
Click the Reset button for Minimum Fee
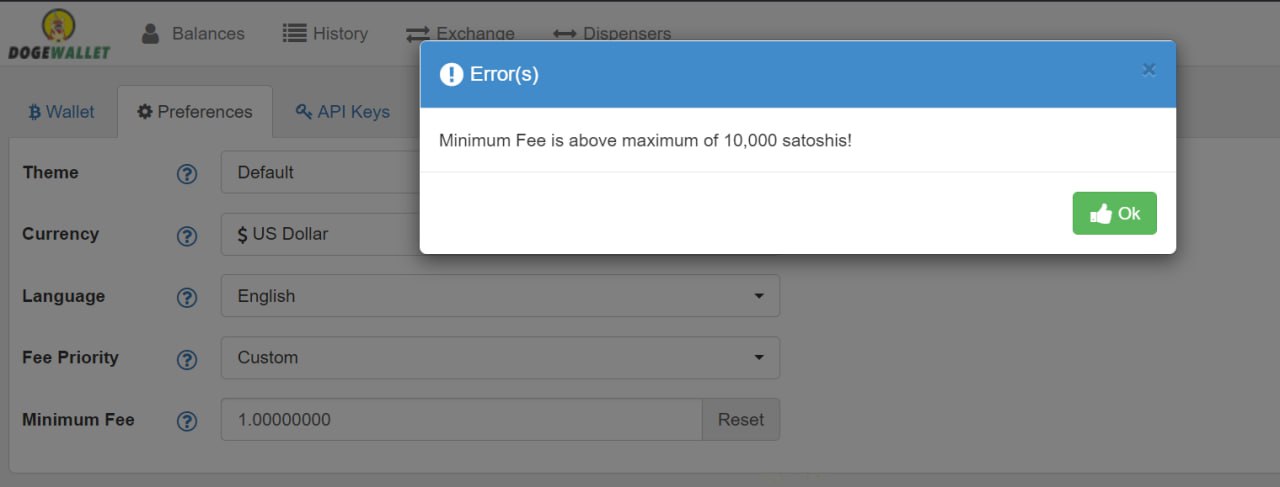(740, 420)
